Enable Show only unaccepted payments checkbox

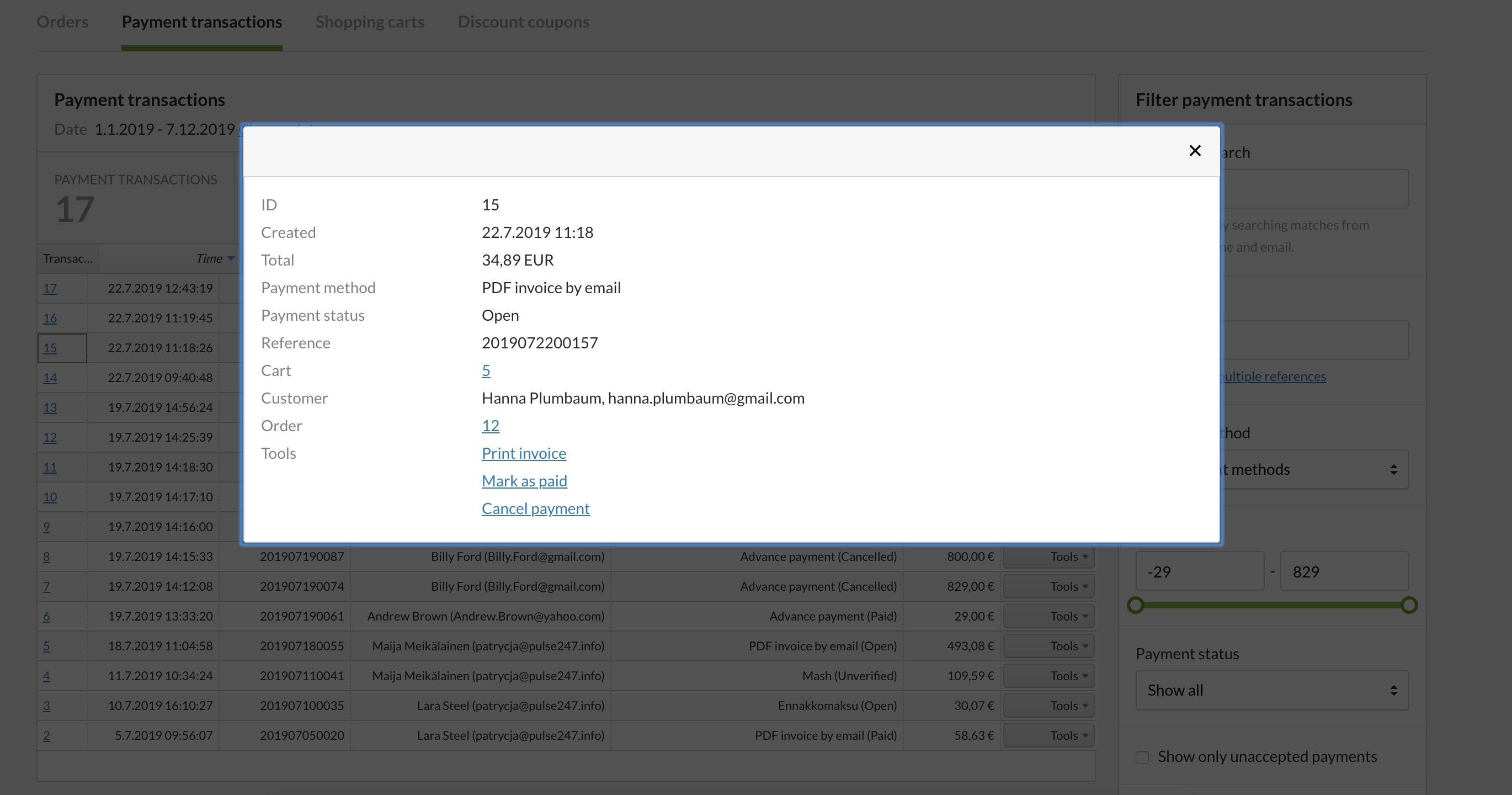1142,757
